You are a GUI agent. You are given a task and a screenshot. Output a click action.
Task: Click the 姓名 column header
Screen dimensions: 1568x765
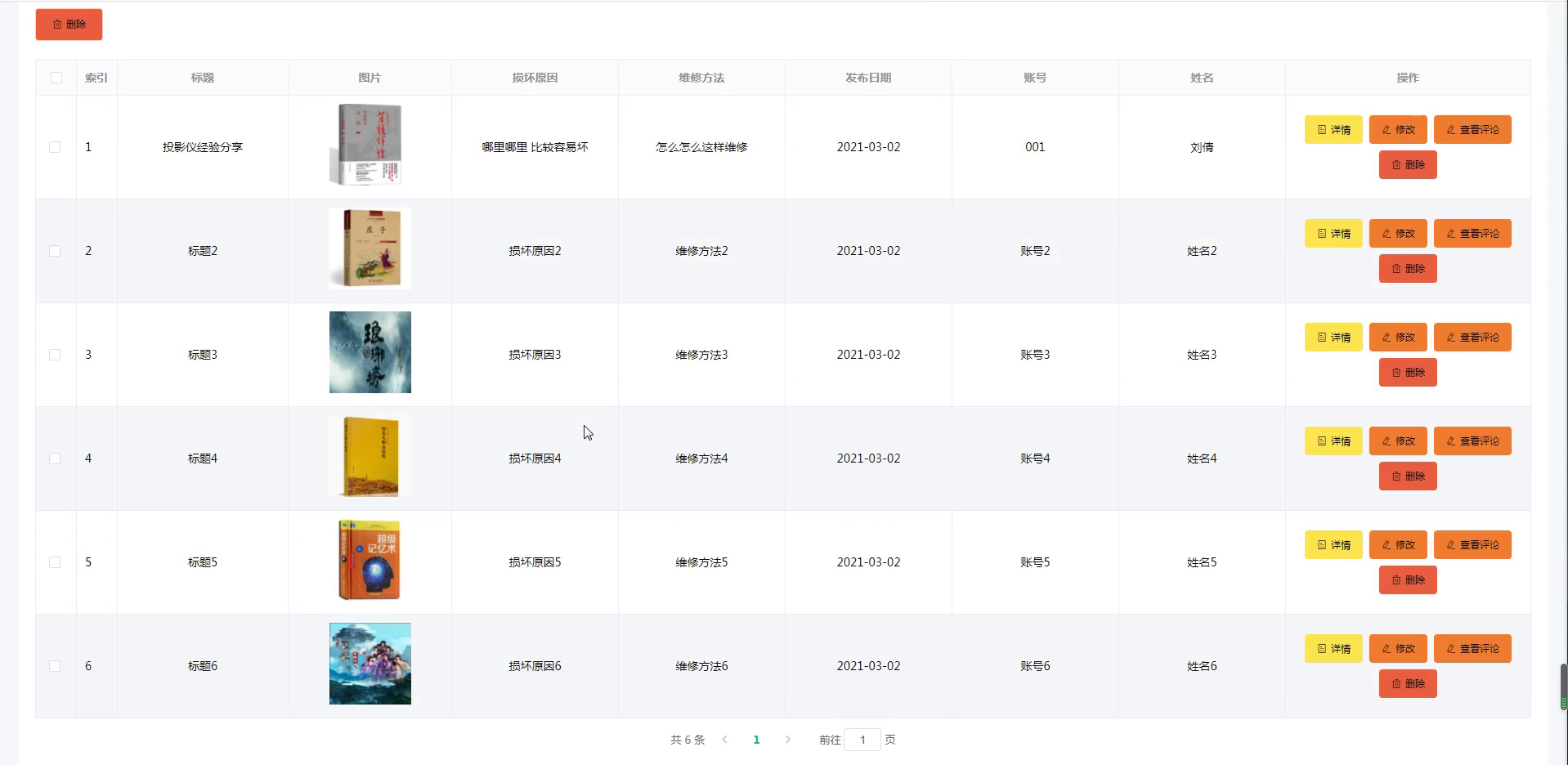pos(1202,78)
